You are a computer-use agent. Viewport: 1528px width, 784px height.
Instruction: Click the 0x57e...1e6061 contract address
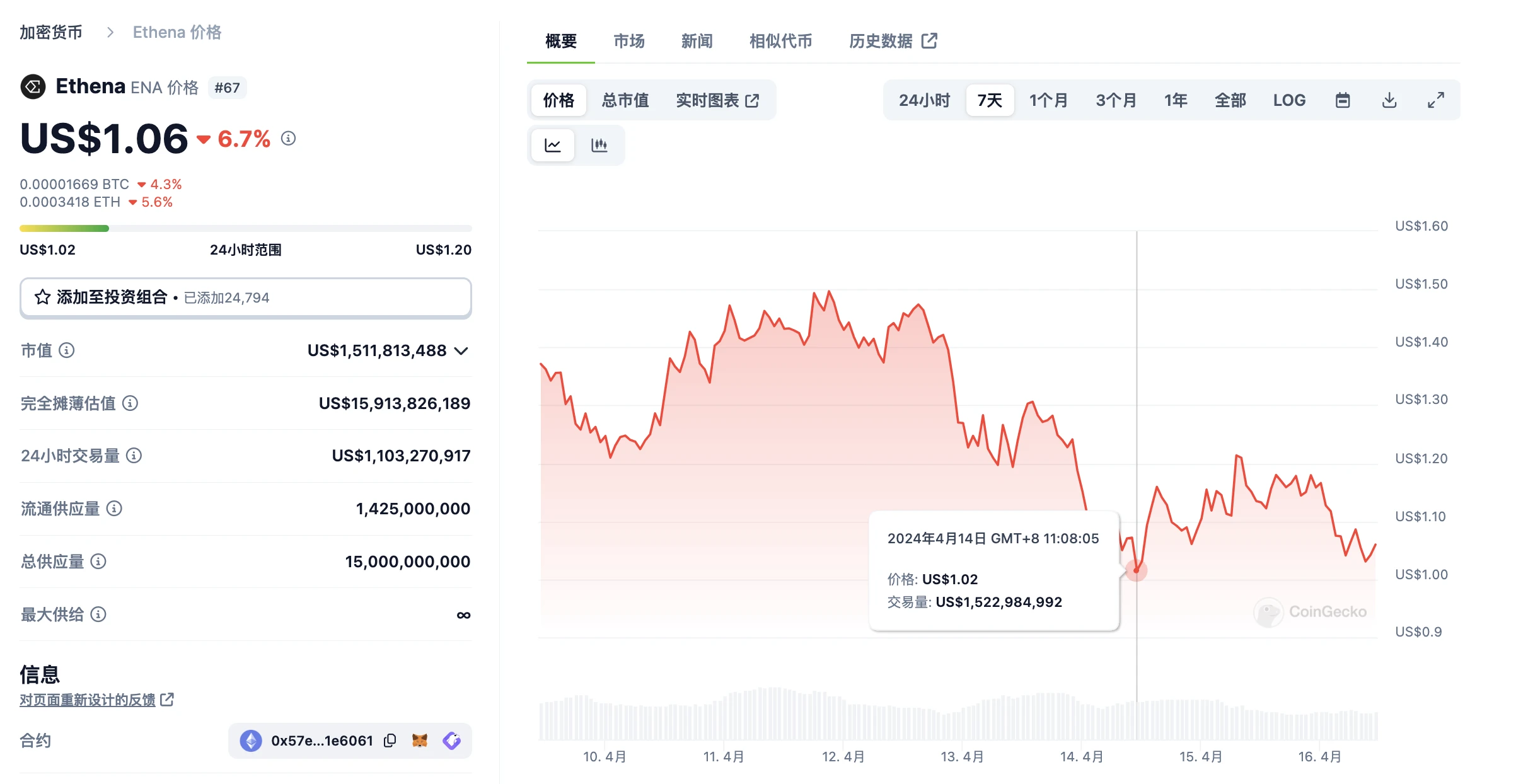click(x=321, y=741)
